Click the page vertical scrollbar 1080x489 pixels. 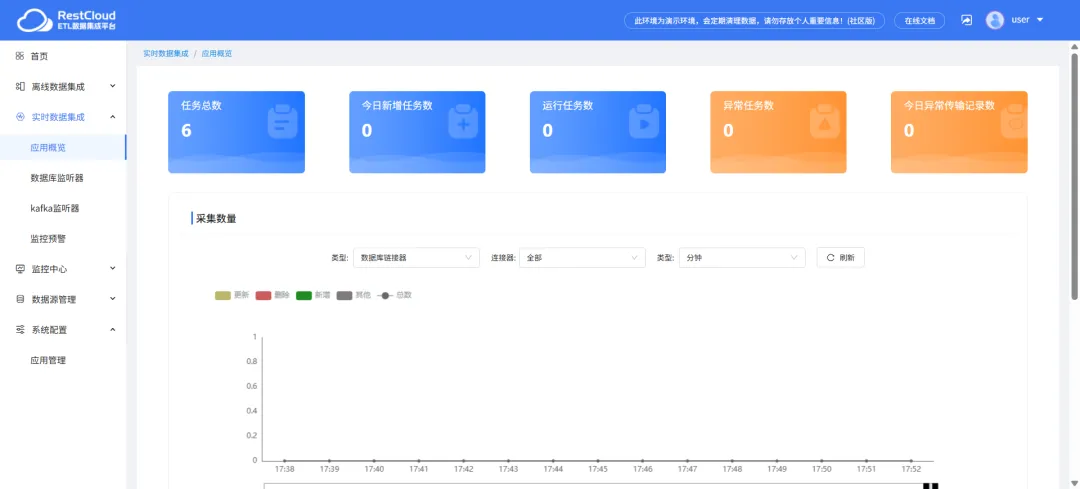pyautogui.click(x=1074, y=176)
